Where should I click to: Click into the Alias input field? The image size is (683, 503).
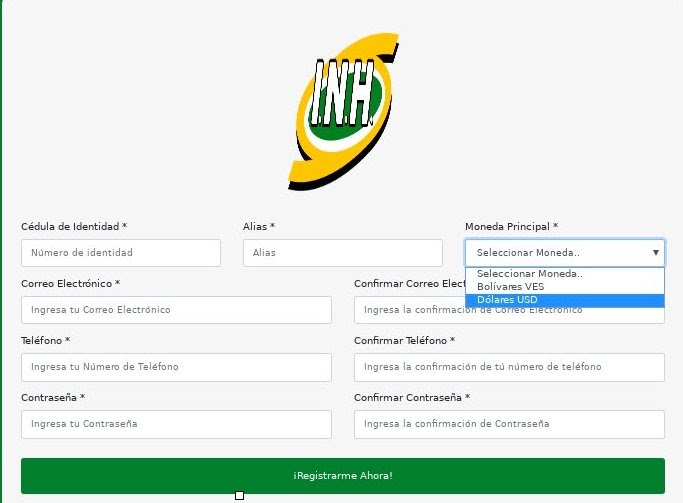343,253
